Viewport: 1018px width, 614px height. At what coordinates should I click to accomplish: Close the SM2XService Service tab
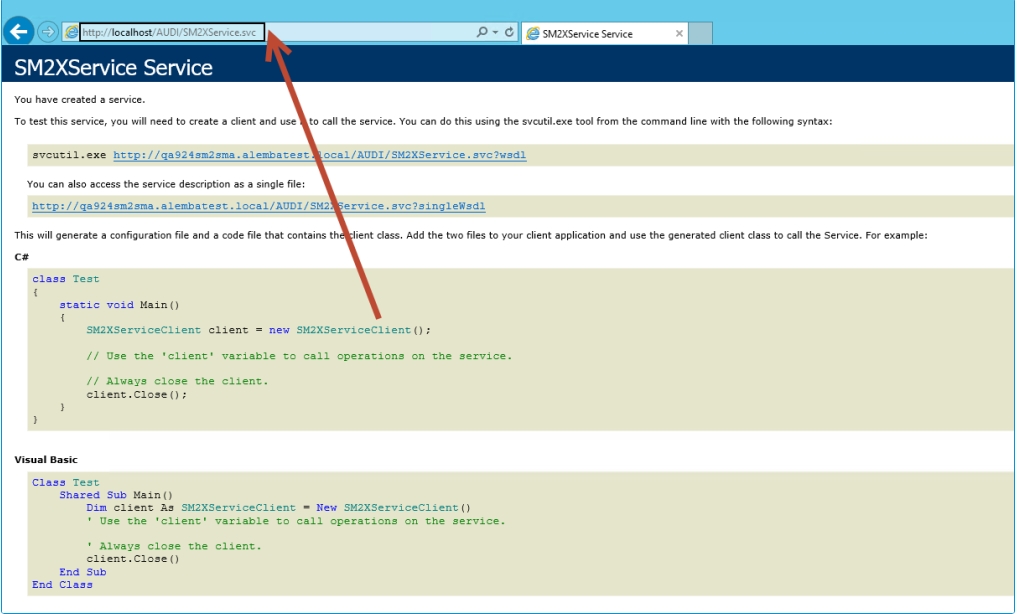click(680, 33)
